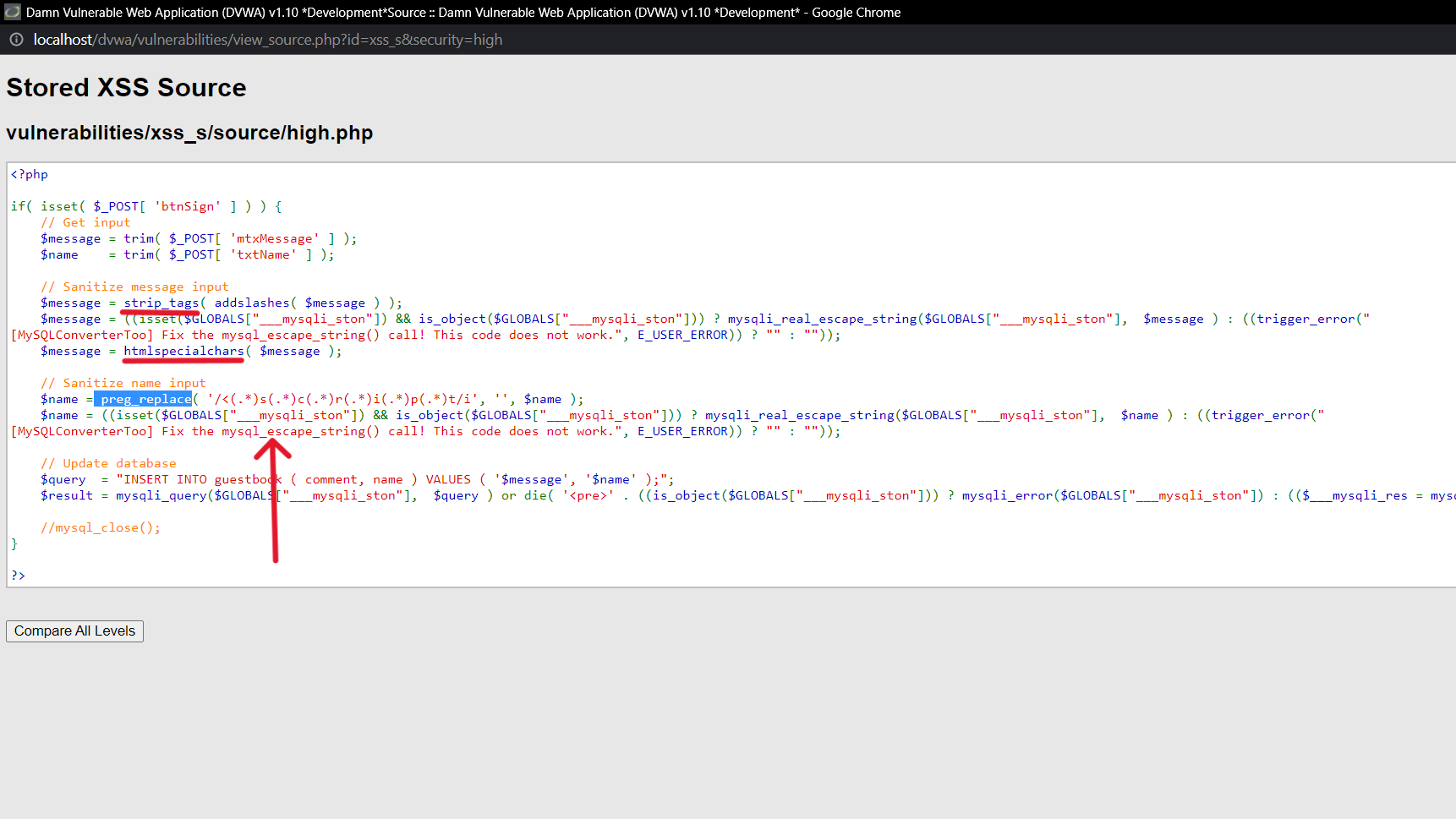Image resolution: width=1456 pixels, height=819 pixels.
Task: Click the Update database comment line
Action: click(108, 462)
